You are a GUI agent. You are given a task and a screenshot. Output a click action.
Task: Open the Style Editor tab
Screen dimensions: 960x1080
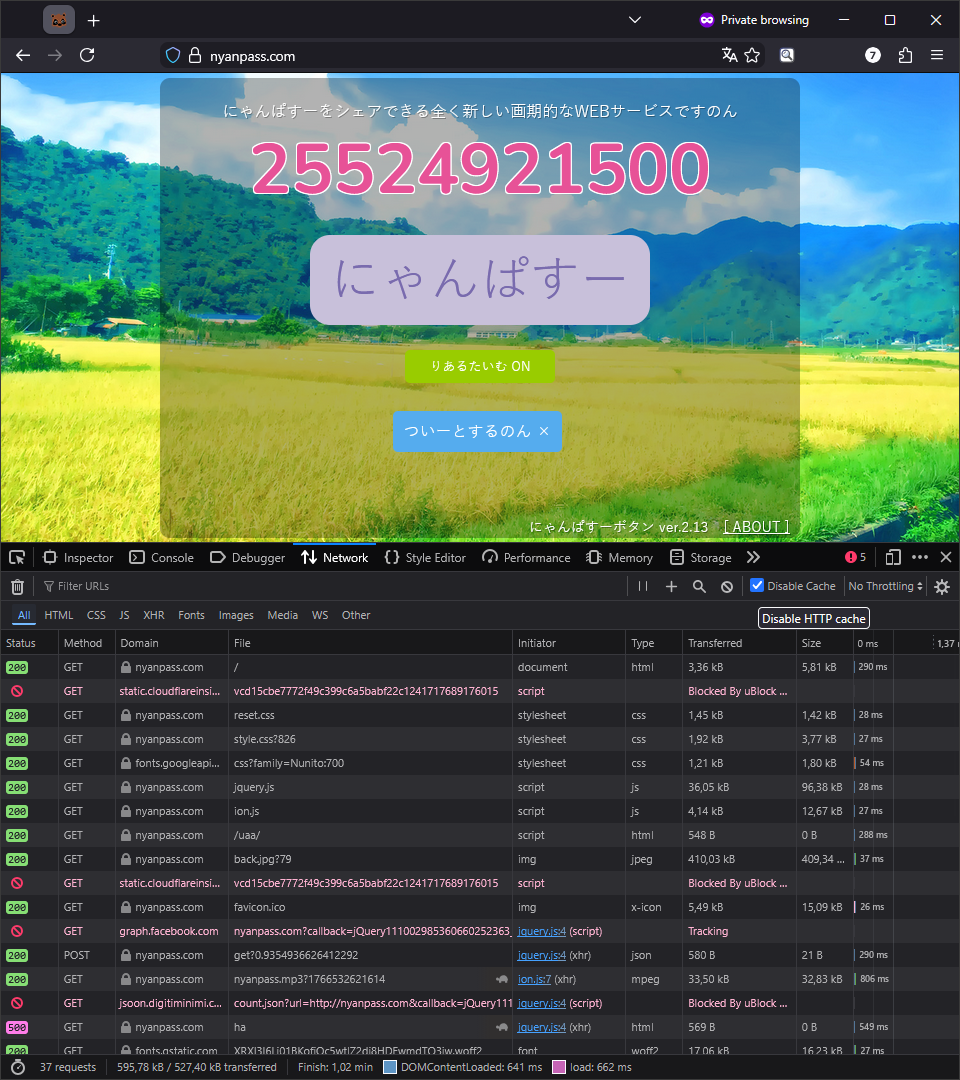coord(425,557)
